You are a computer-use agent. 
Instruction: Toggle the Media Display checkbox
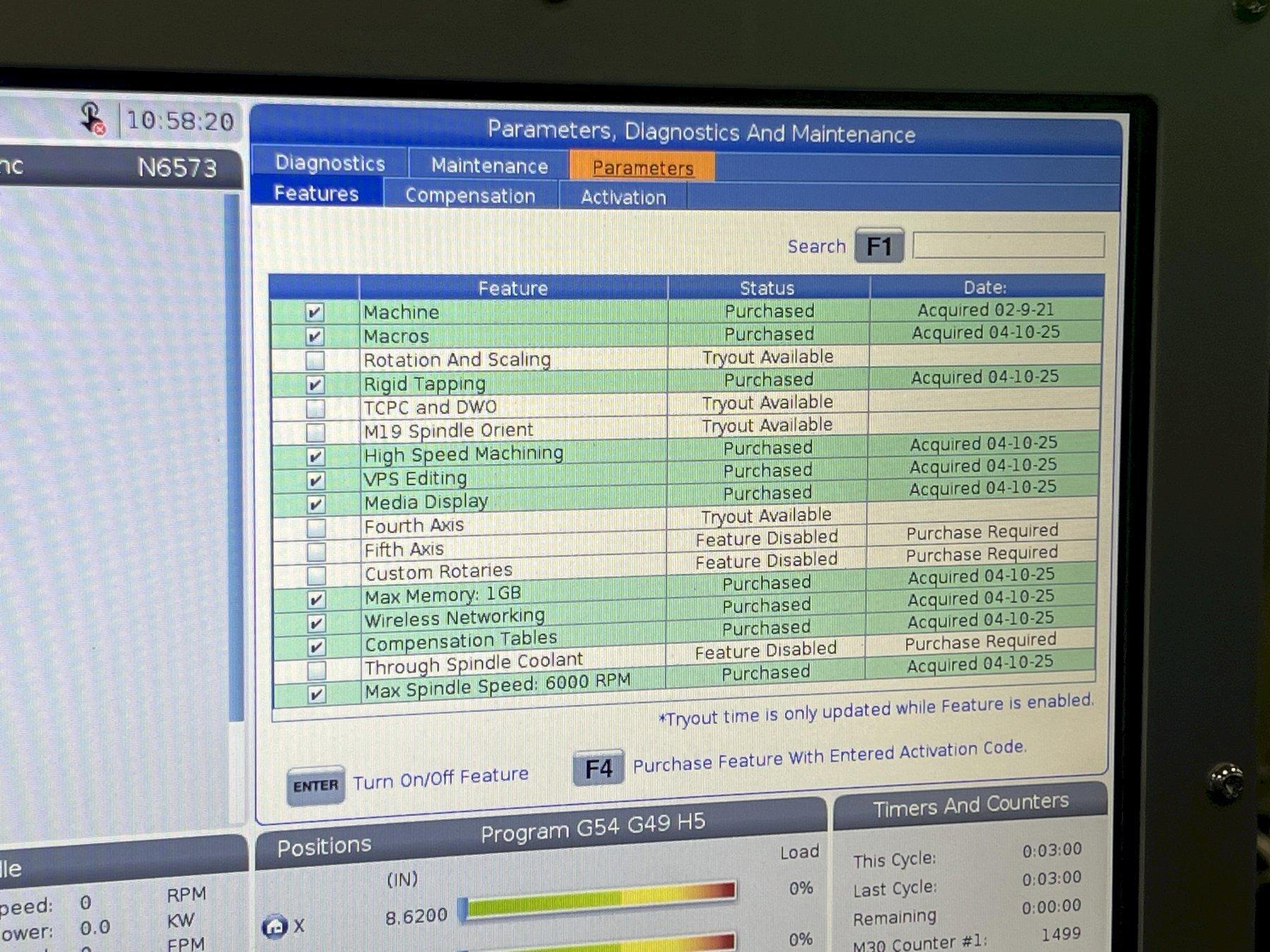[x=315, y=504]
